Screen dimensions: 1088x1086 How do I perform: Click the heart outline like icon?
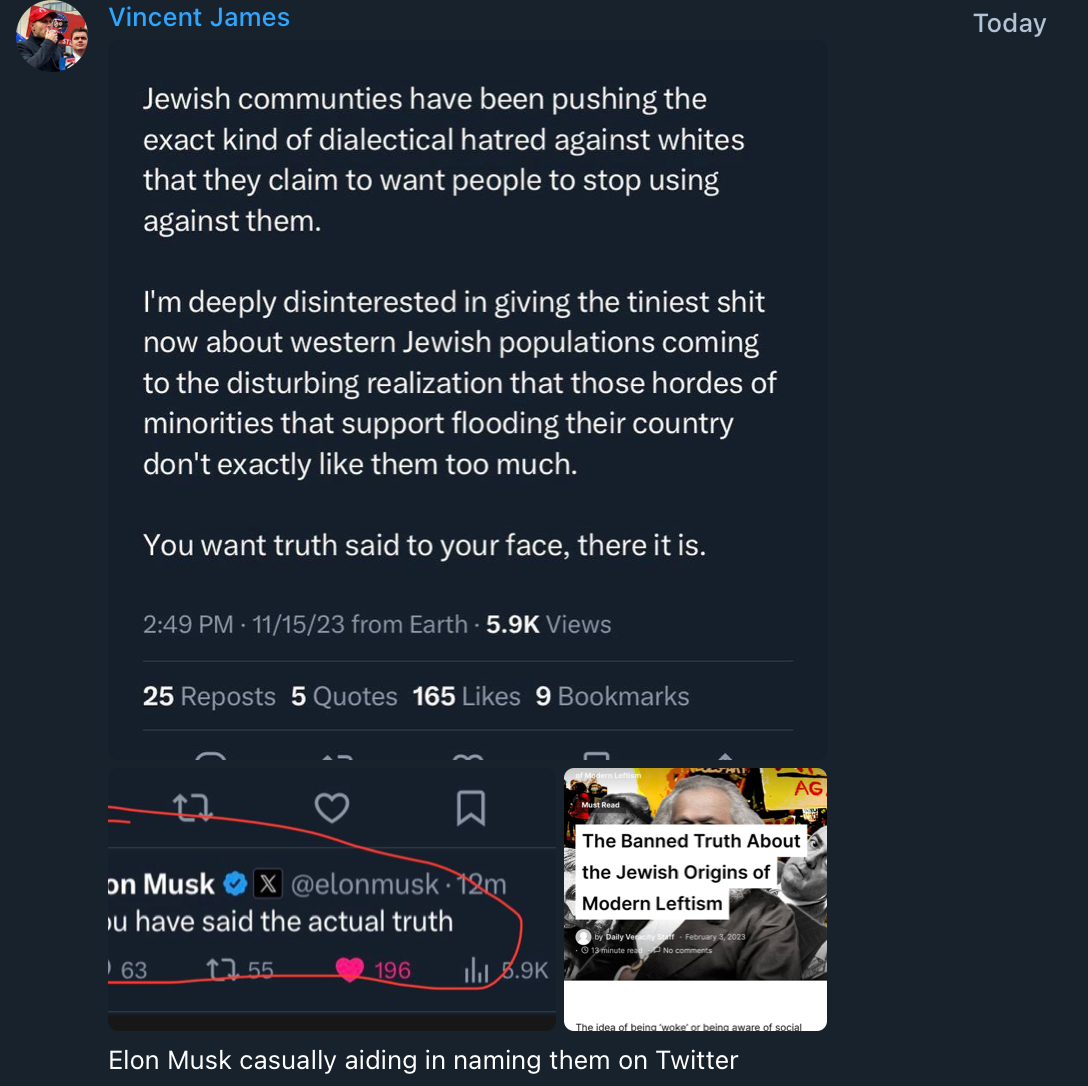coord(332,808)
